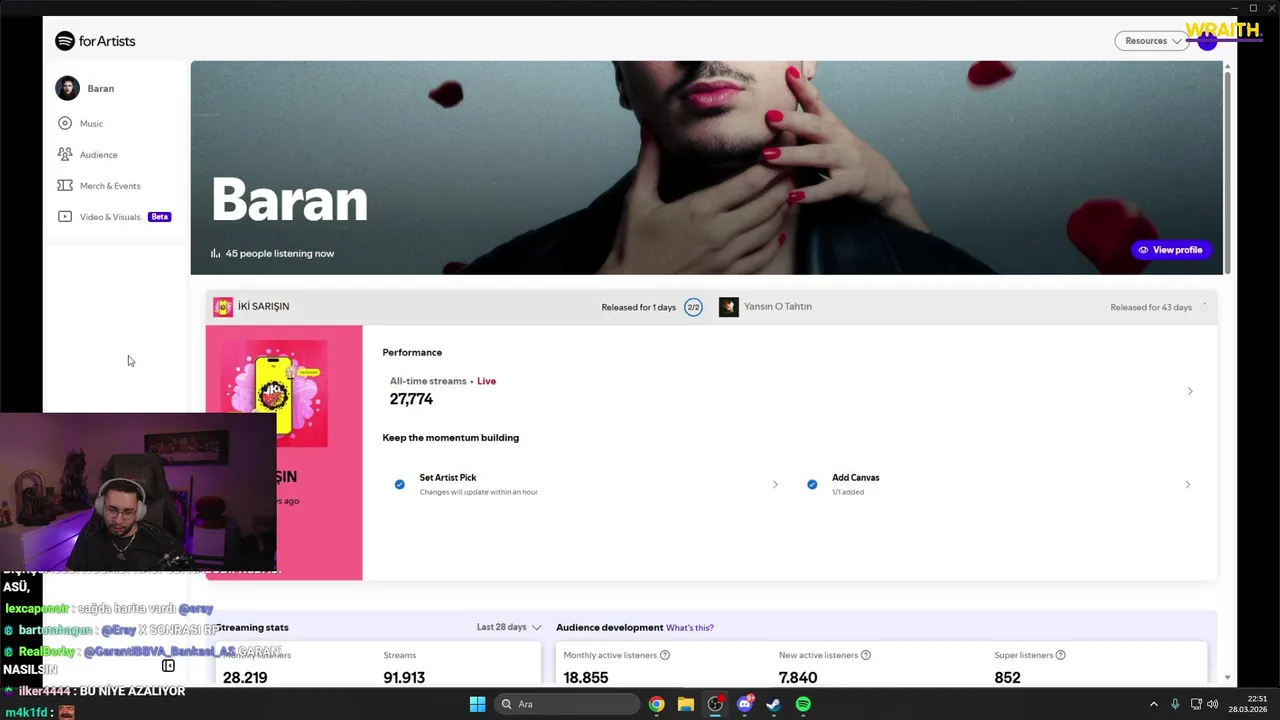Open OBS Studio from the taskbar
The width and height of the screenshot is (1280, 720).
click(715, 704)
